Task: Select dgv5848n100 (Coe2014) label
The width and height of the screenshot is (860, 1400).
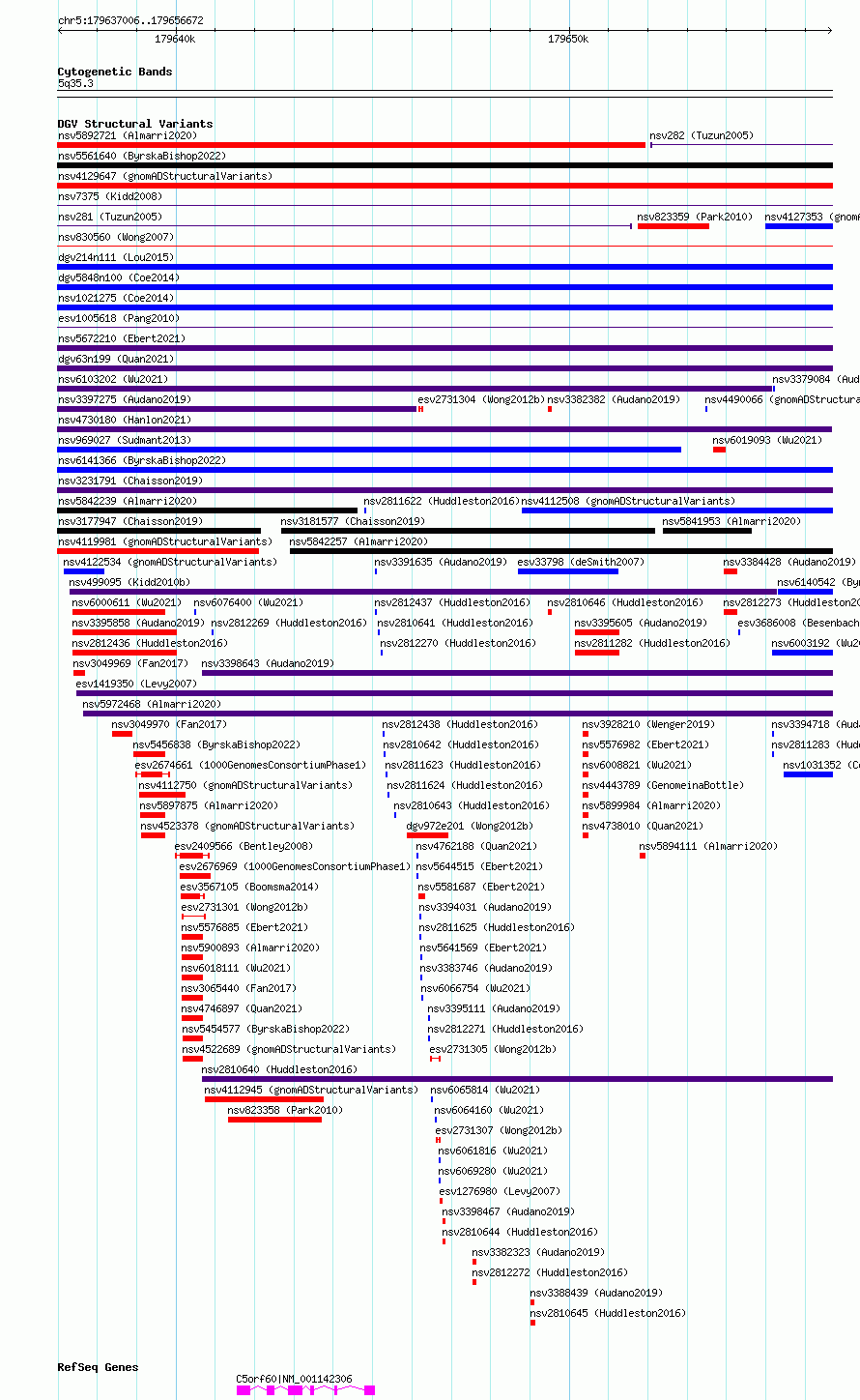Action: click(119, 278)
